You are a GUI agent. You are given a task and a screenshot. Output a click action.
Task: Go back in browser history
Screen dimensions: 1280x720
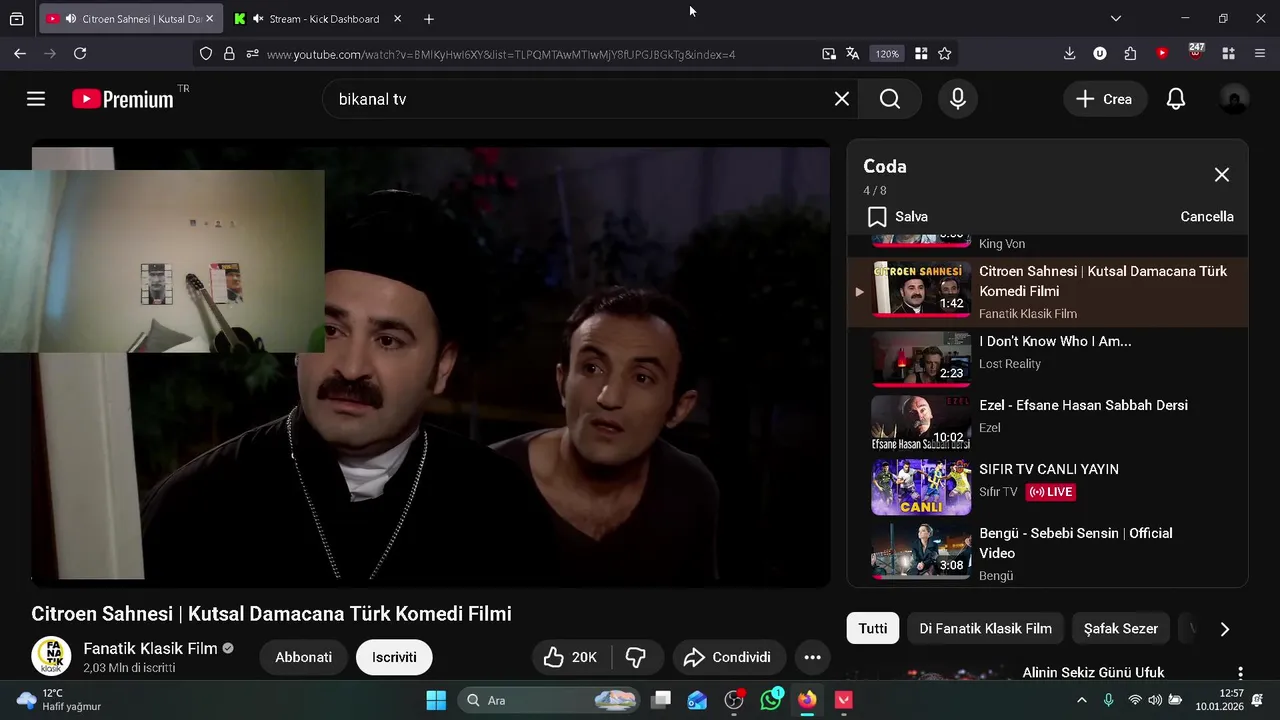click(20, 53)
